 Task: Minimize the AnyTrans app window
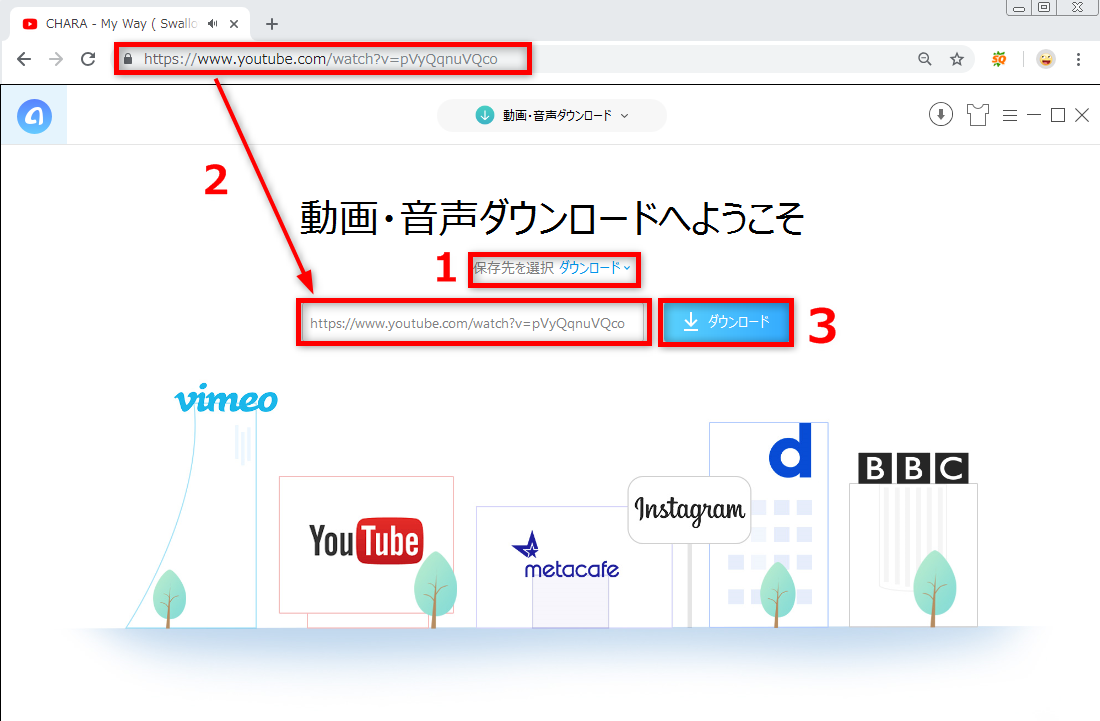coord(1033,114)
